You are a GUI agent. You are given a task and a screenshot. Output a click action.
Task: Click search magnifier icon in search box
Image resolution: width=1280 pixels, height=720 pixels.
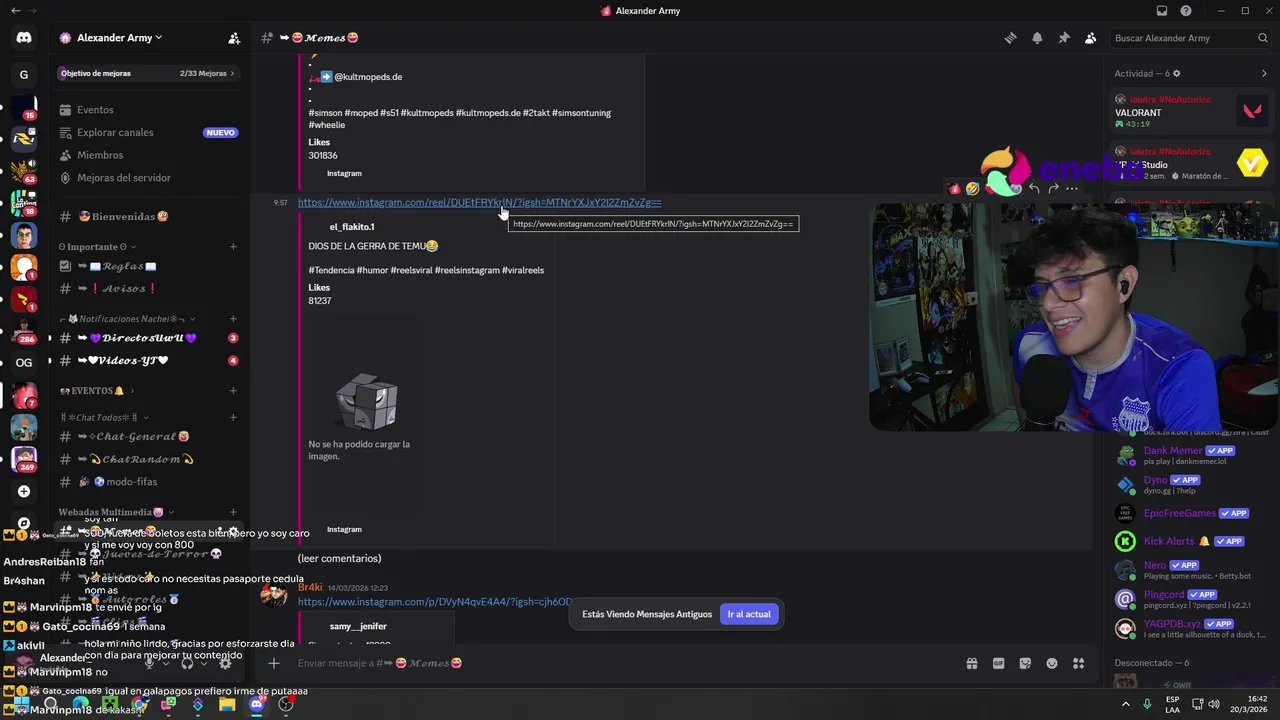coord(1263,38)
